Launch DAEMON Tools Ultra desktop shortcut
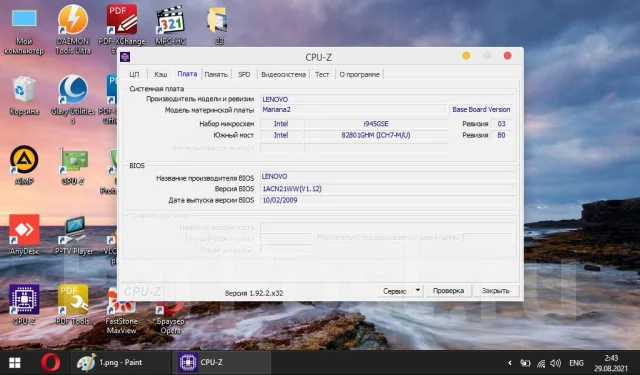The width and height of the screenshot is (640, 375). 73,29
